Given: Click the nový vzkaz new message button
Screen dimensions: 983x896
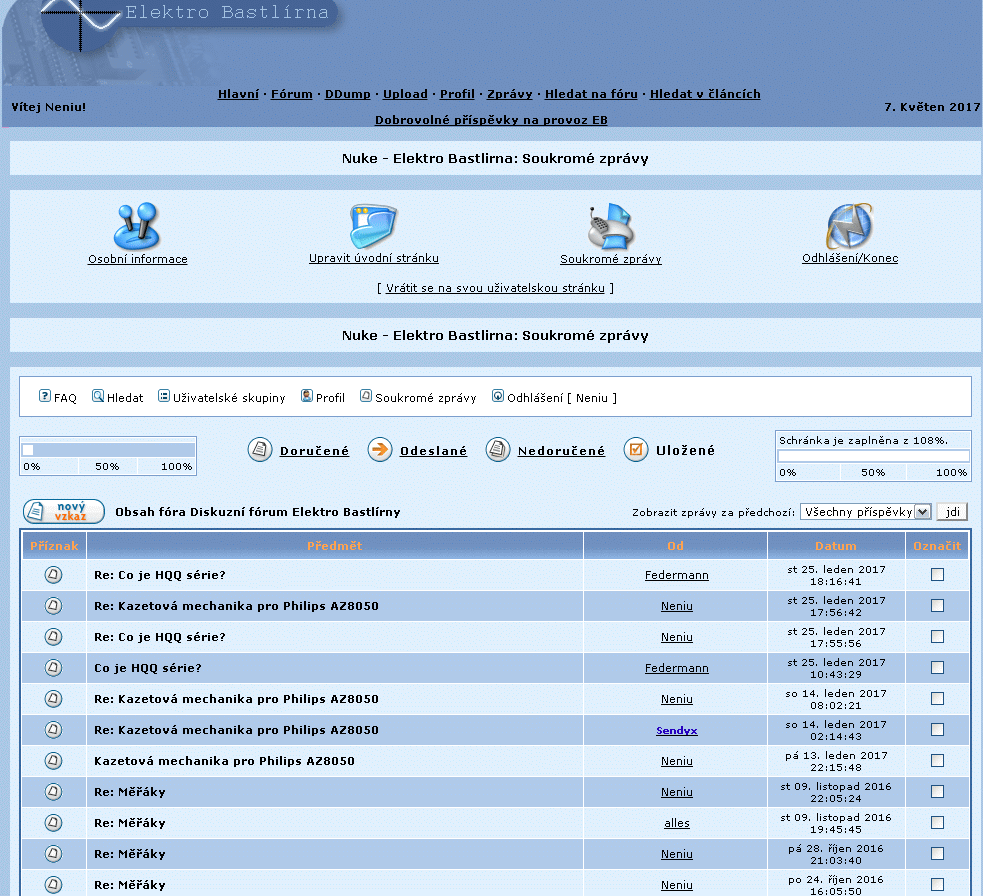Looking at the screenshot, I should (64, 511).
